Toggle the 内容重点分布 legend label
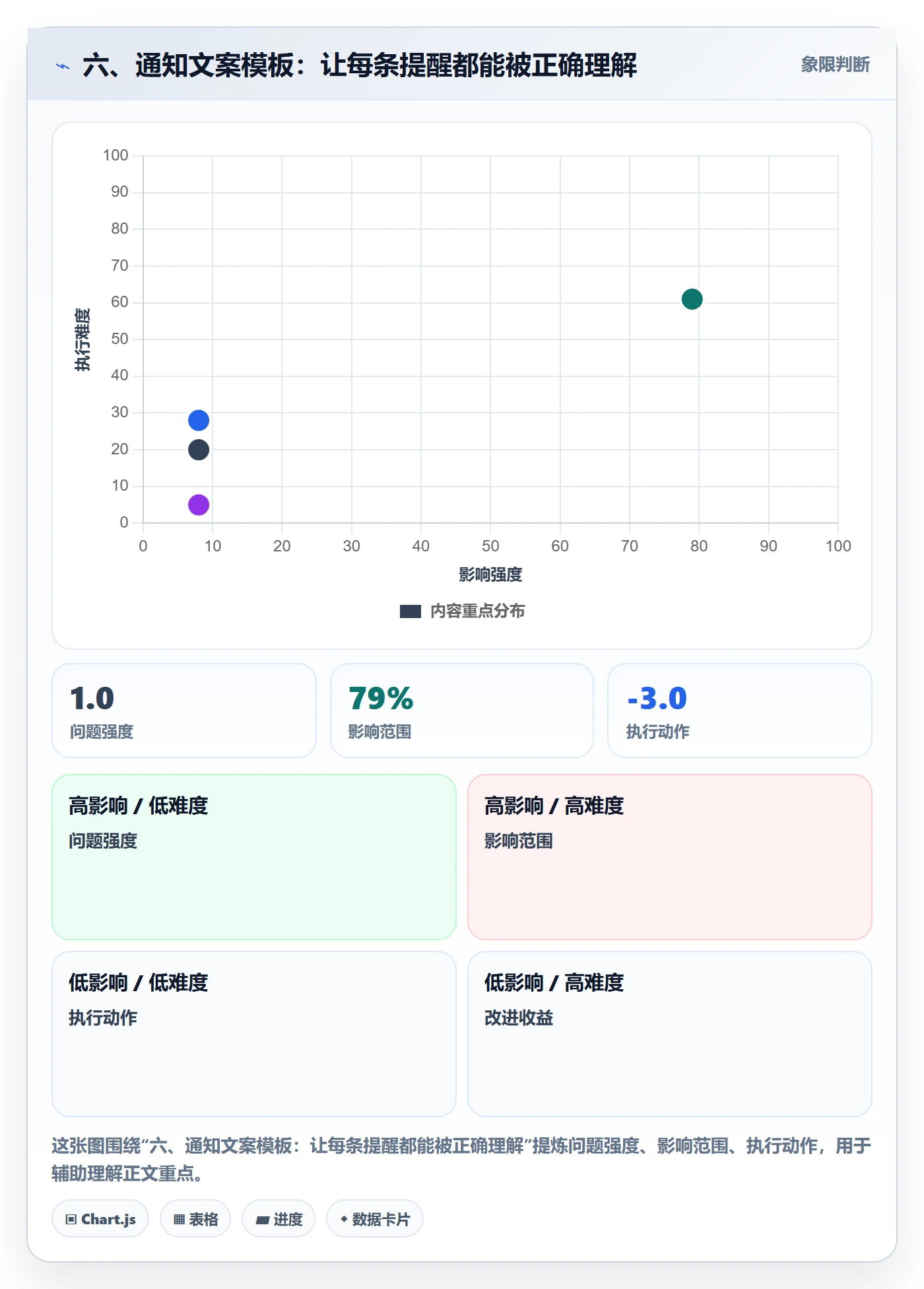The height and width of the screenshot is (1289, 924). click(477, 611)
